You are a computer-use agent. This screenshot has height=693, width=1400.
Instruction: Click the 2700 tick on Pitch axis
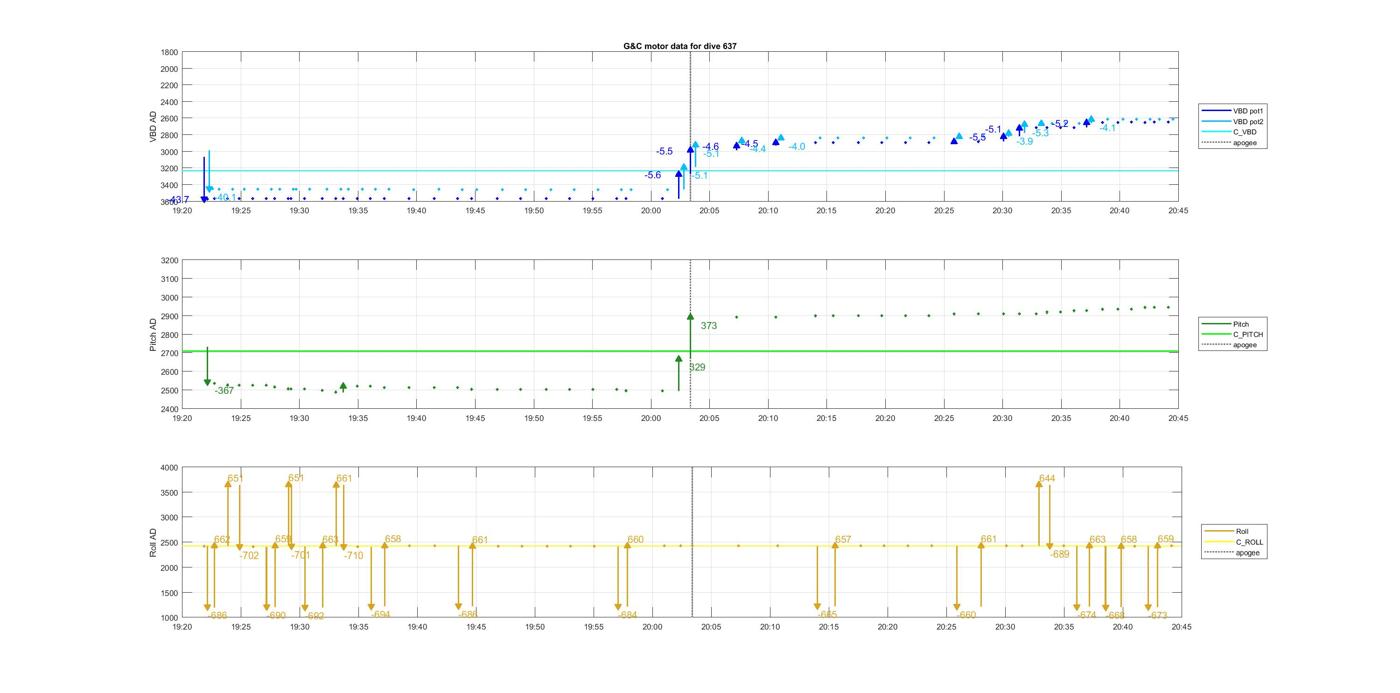point(169,353)
